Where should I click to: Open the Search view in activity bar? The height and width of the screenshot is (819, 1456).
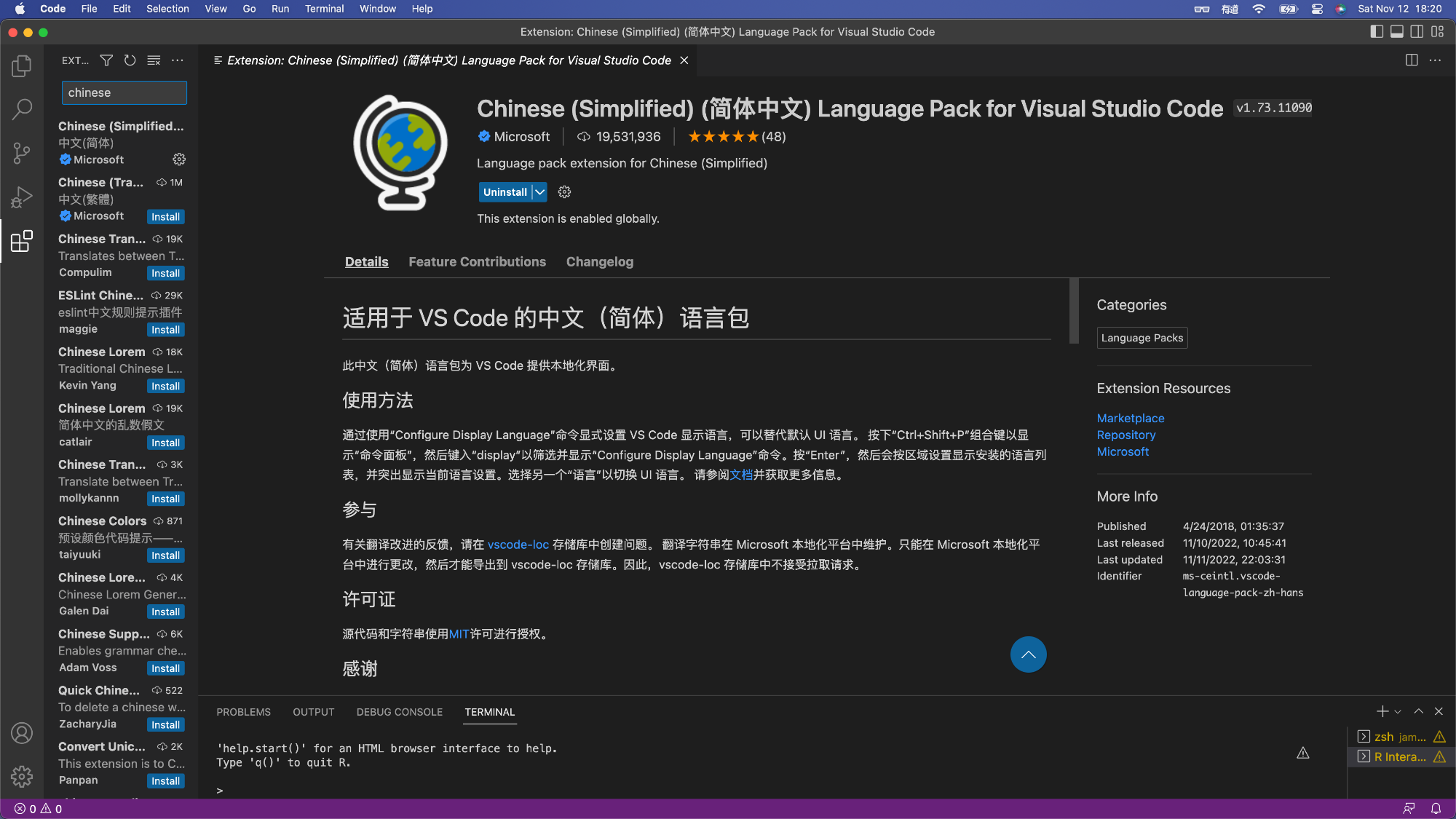(x=22, y=110)
